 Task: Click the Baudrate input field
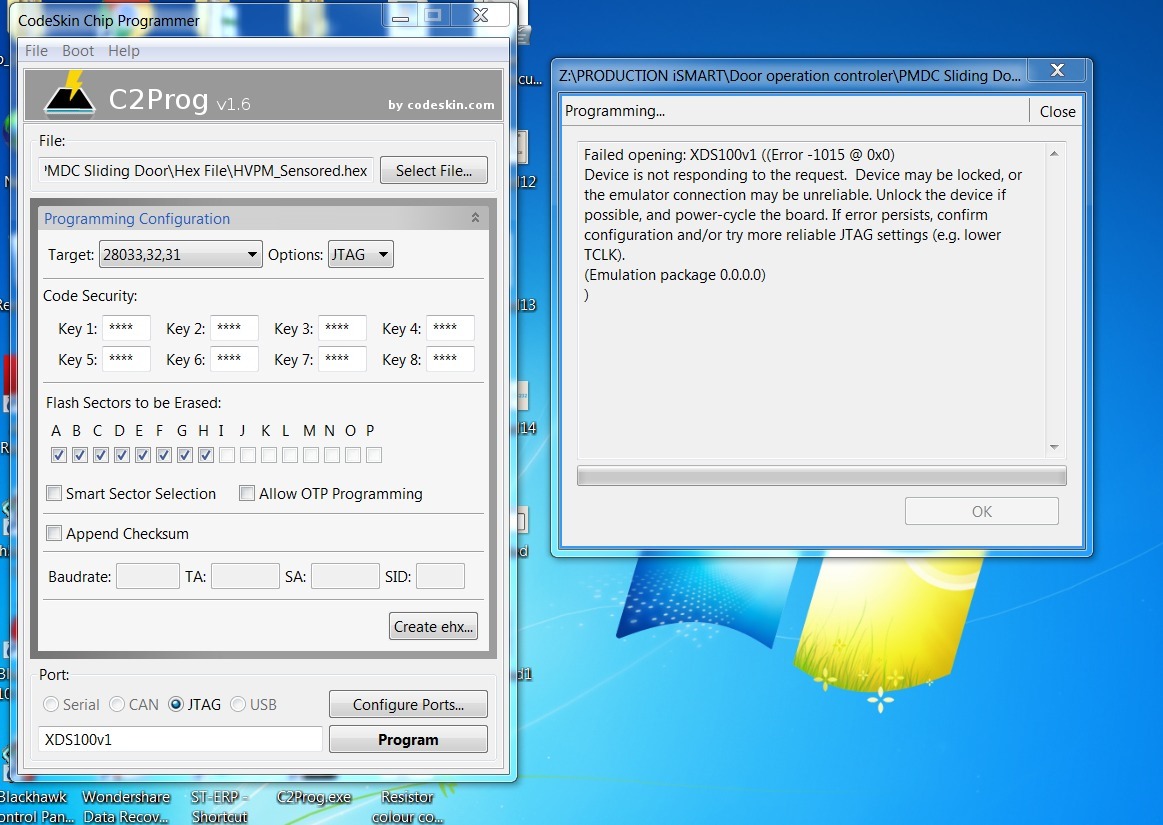click(x=148, y=576)
